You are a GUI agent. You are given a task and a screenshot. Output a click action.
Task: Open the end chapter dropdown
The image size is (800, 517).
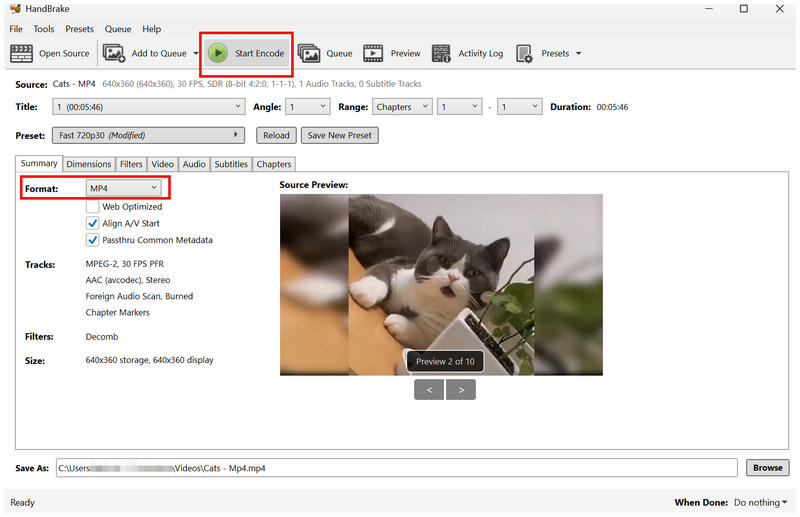[519, 107]
